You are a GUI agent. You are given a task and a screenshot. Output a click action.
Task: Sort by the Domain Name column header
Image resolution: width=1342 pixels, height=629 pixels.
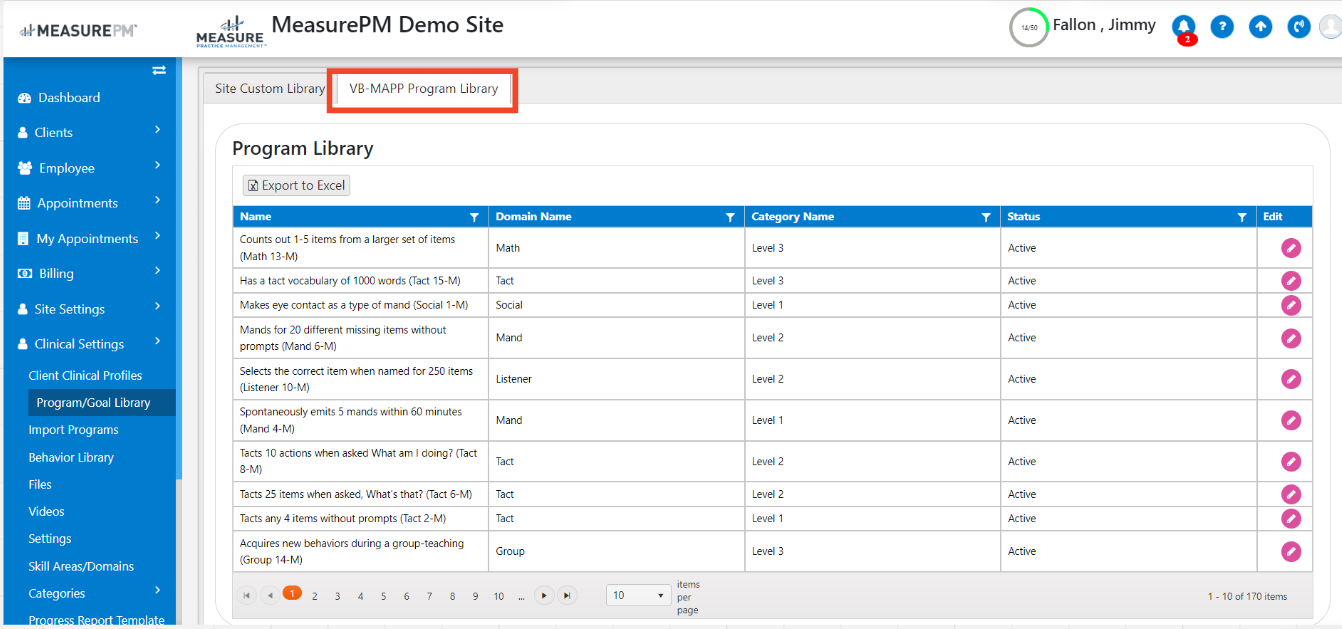pyautogui.click(x=534, y=217)
